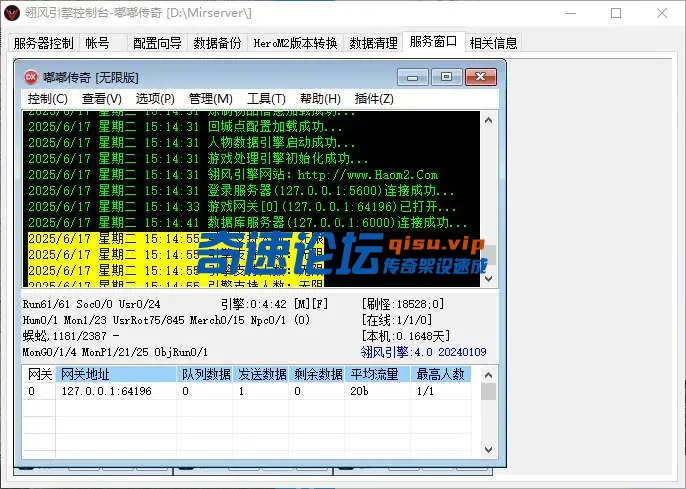686x489 pixels.
Task: Click the 回城点配置加载成功 log line
Action: coord(186,127)
